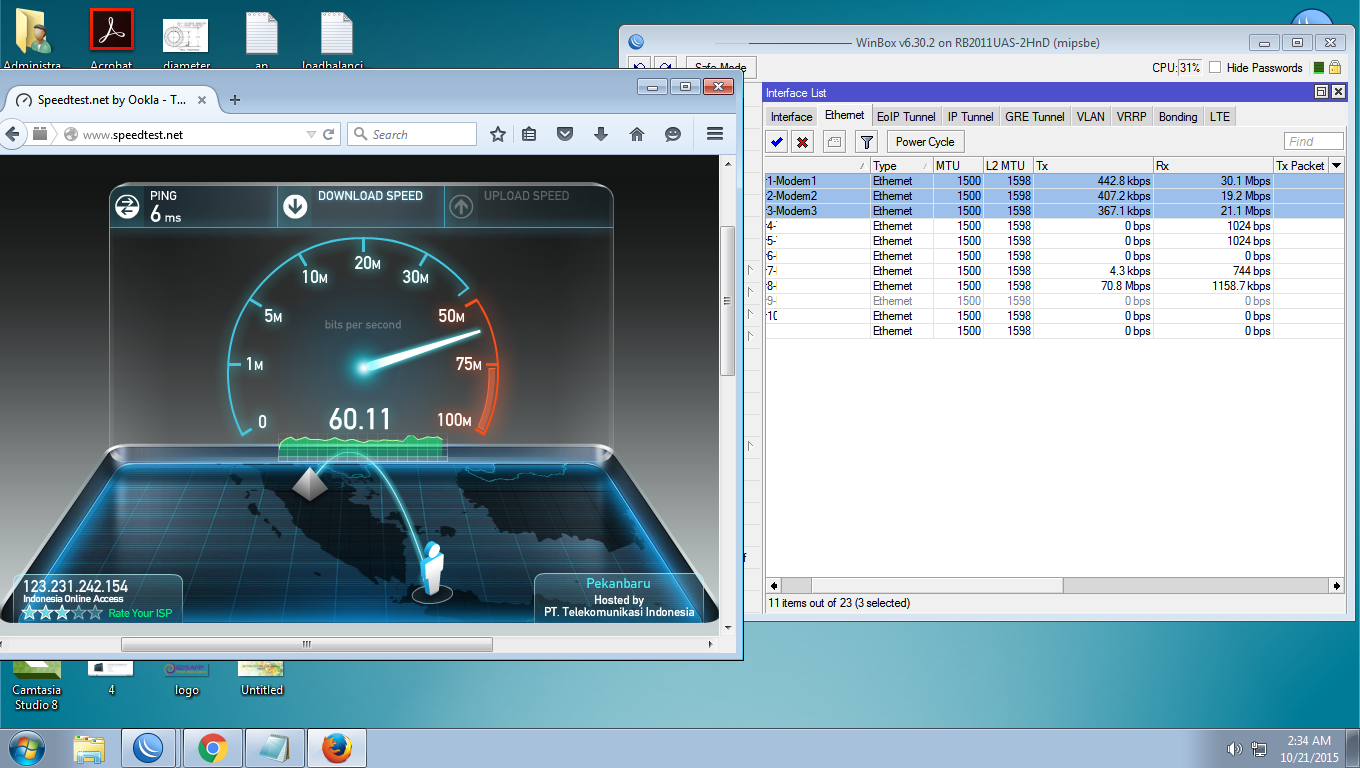
Task: Reload the speedtest.net page
Action: point(329,134)
